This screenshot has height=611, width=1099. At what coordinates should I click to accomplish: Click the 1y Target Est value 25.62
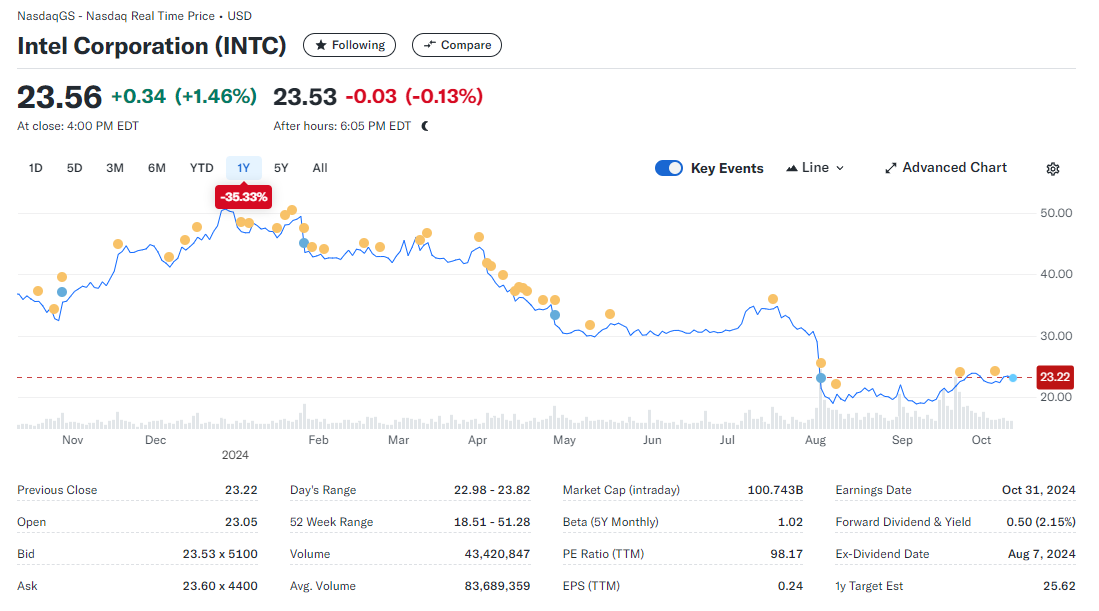[1059, 586]
